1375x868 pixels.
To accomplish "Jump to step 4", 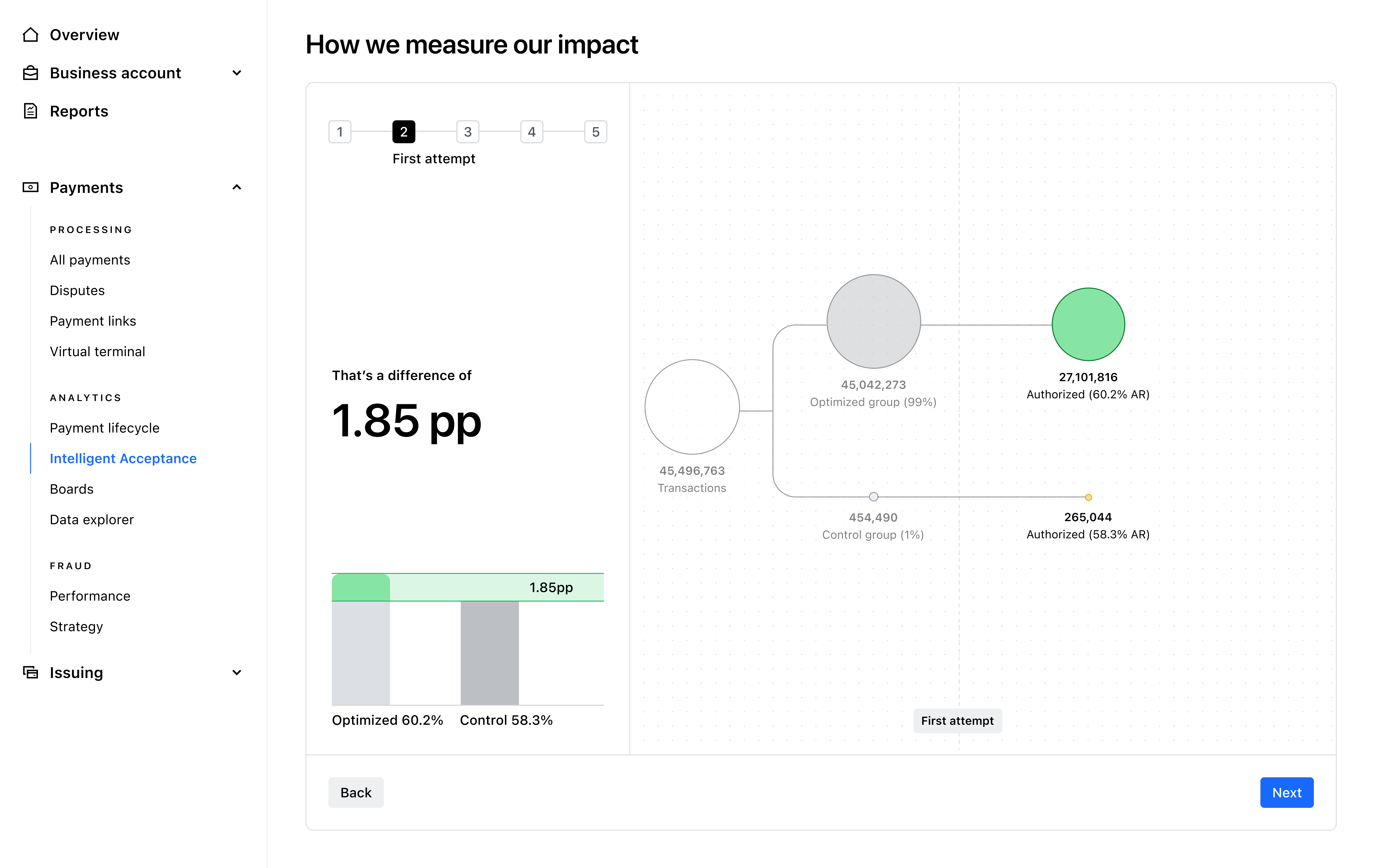I will [x=532, y=132].
